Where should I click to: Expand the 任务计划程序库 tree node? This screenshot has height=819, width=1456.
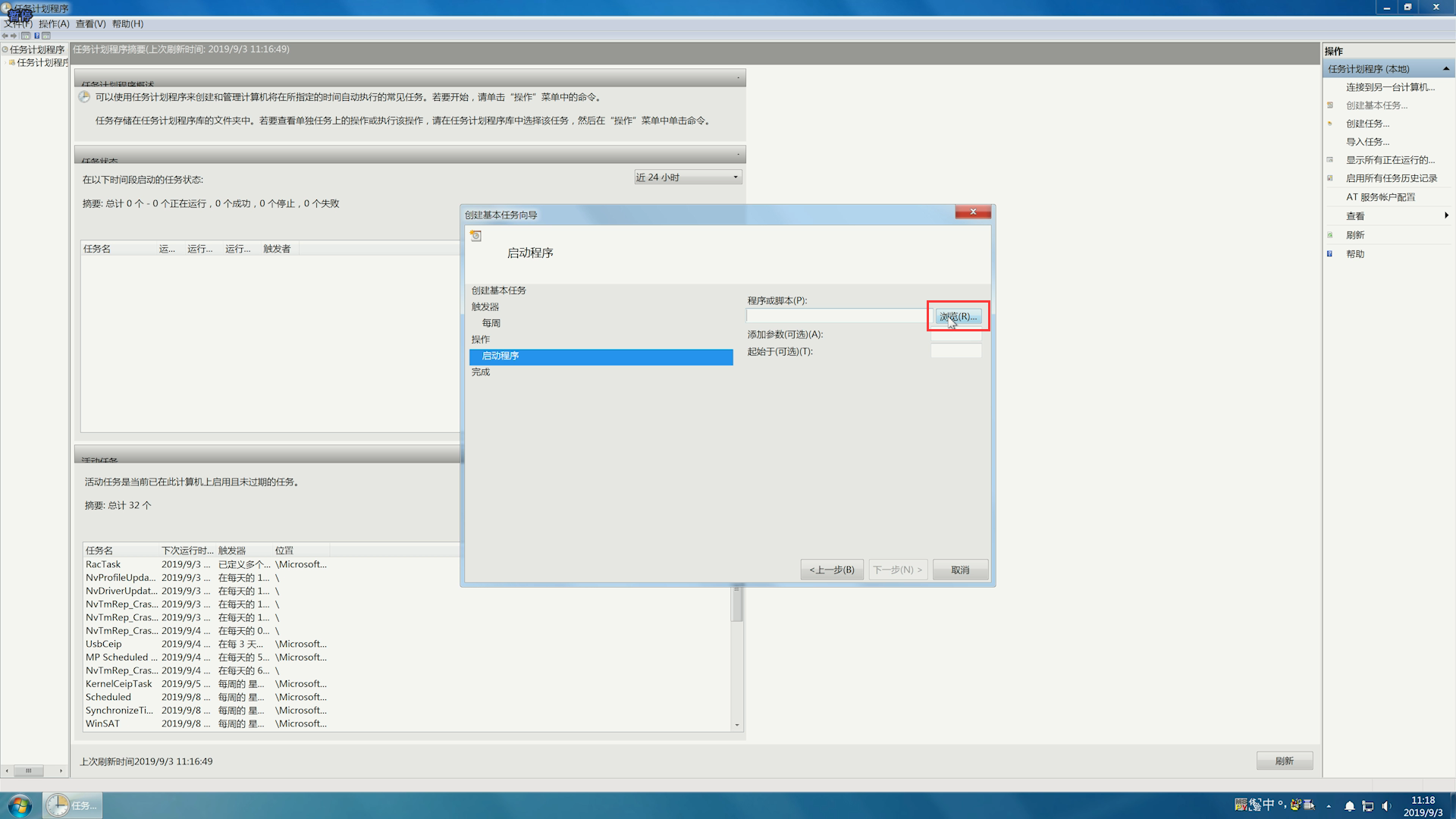click(5, 63)
